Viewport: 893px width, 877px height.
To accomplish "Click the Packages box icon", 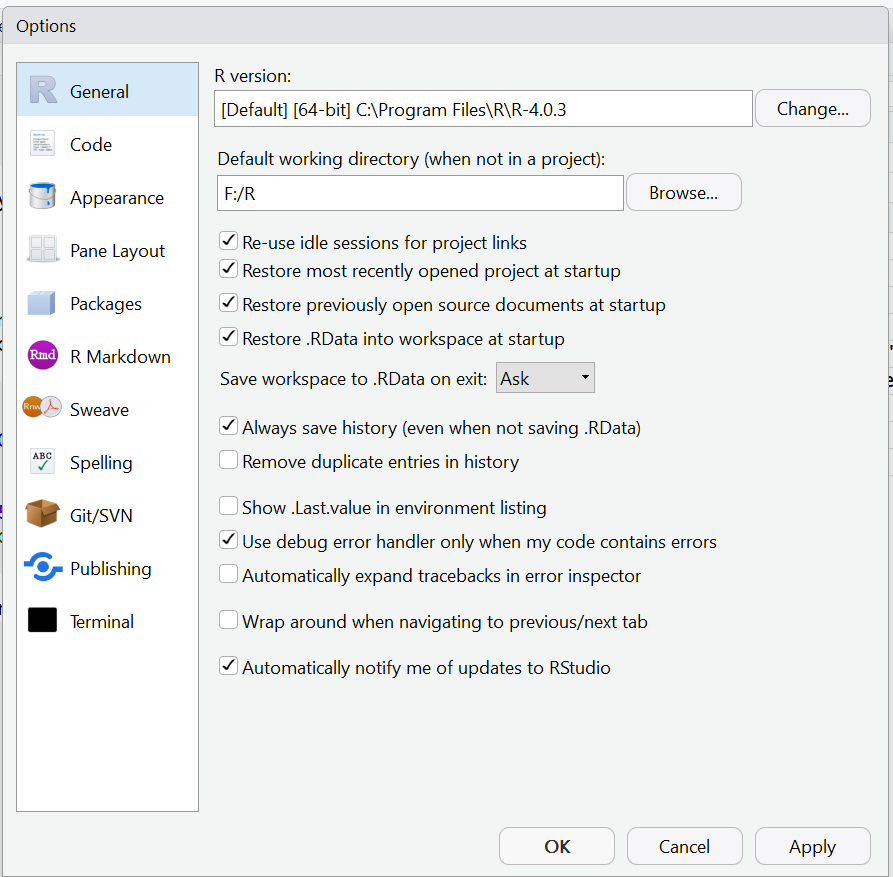I will 42,303.
